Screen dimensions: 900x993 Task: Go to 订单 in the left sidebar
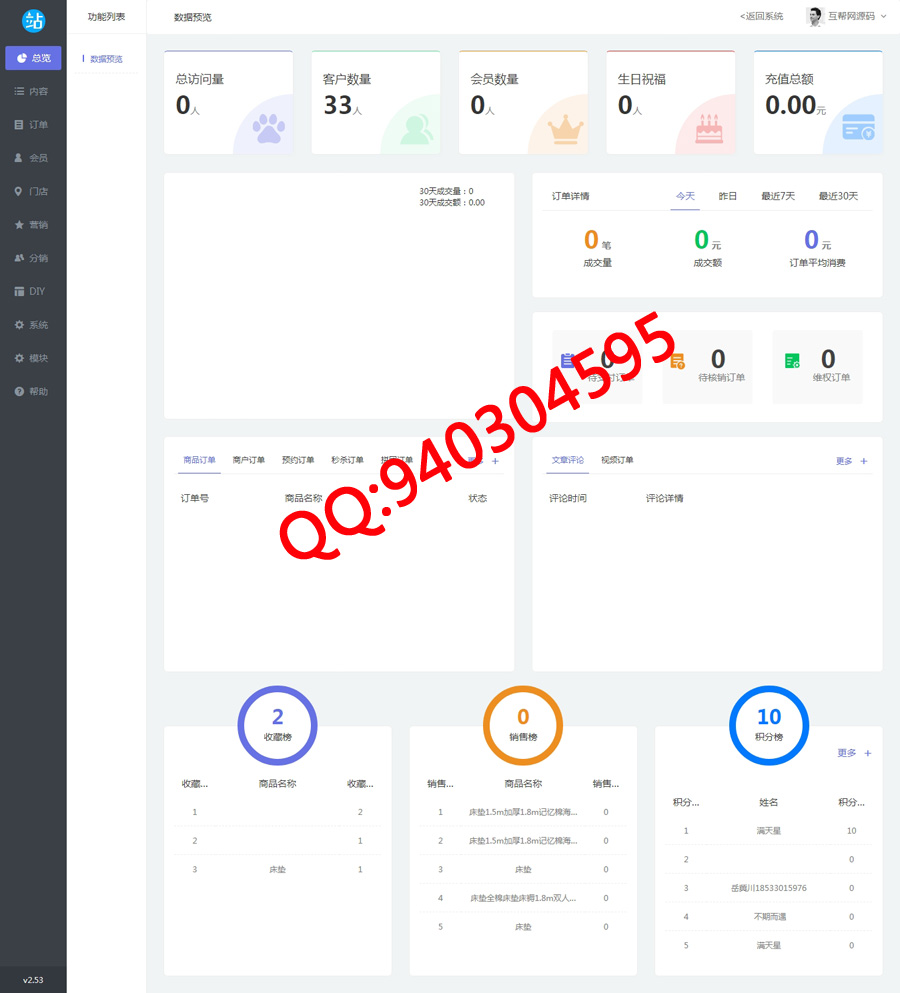coord(33,125)
